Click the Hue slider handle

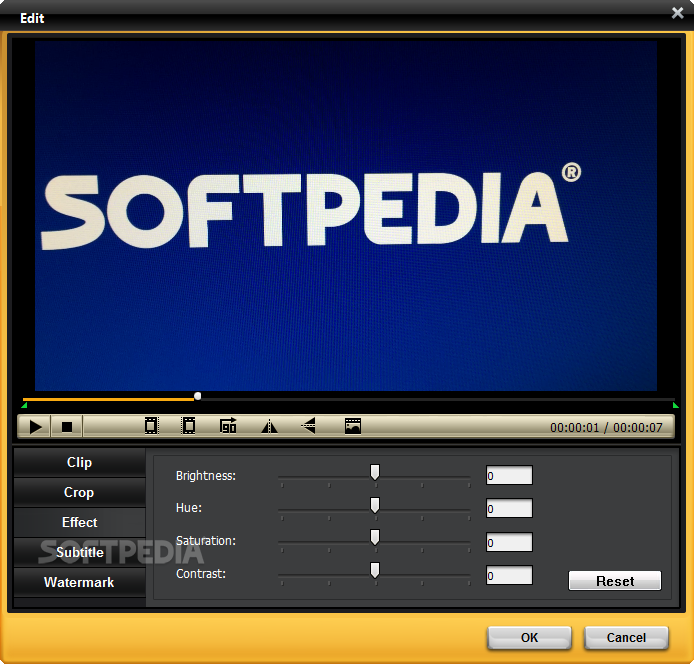point(375,505)
